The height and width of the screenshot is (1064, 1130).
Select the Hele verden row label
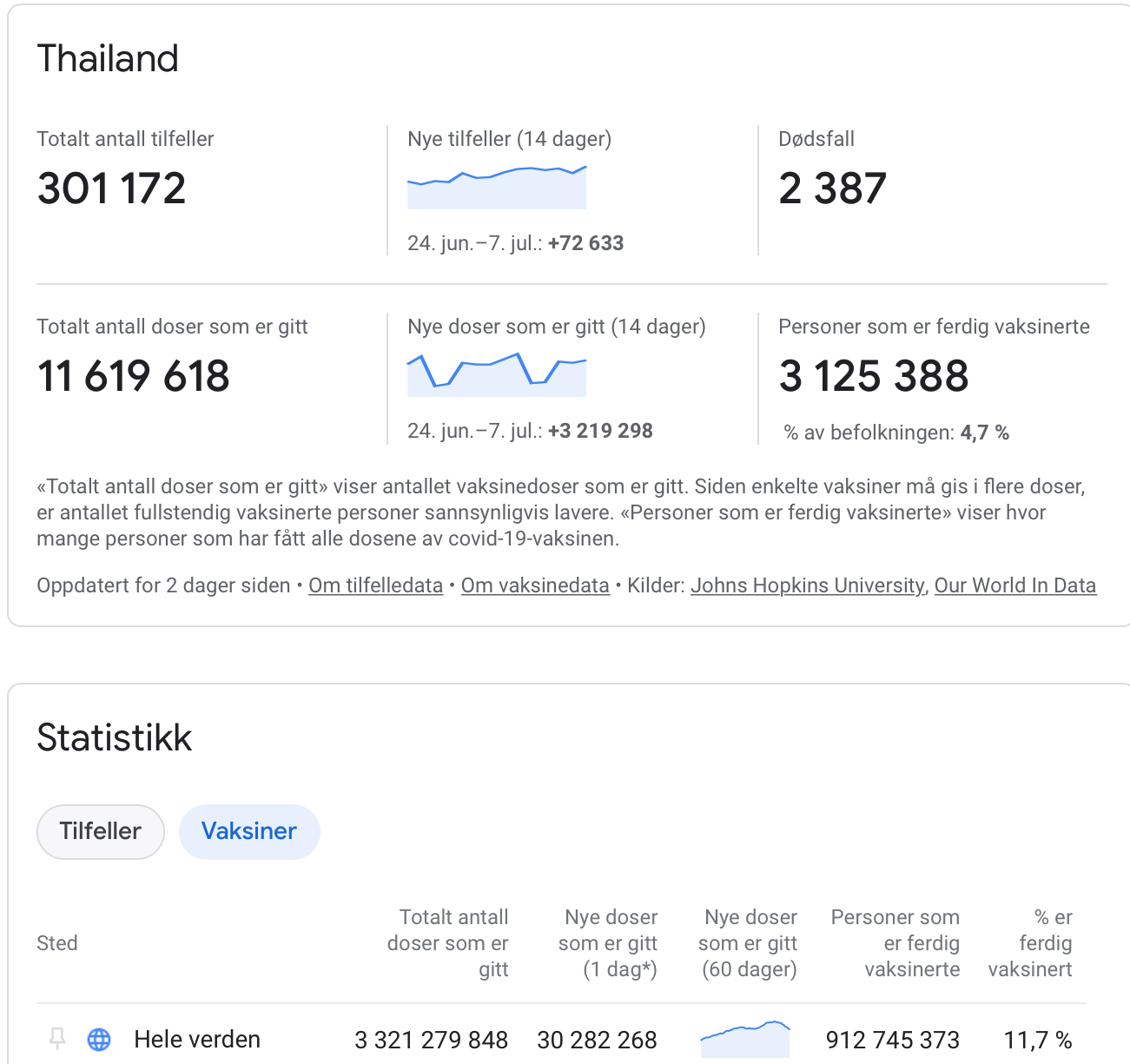tap(197, 1039)
